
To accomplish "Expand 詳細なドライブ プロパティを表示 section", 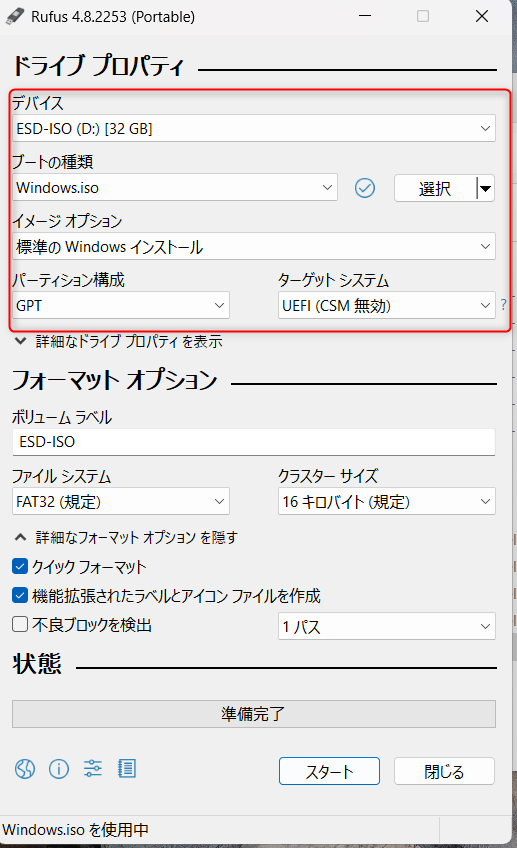I will click(x=118, y=341).
